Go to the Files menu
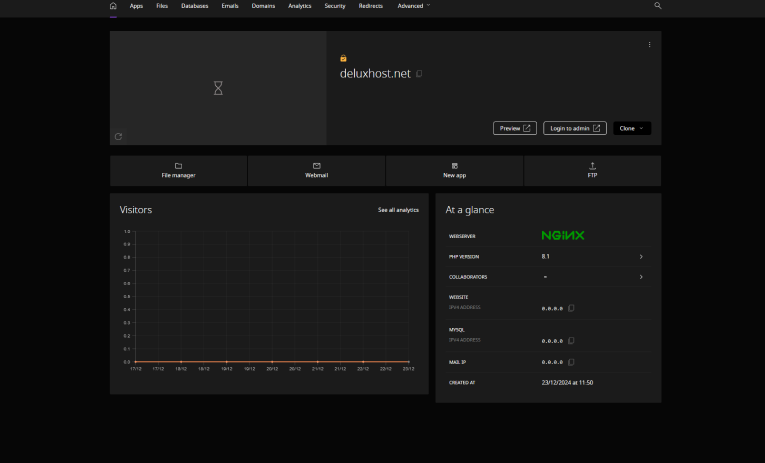This screenshot has height=463, width=765. (162, 6)
